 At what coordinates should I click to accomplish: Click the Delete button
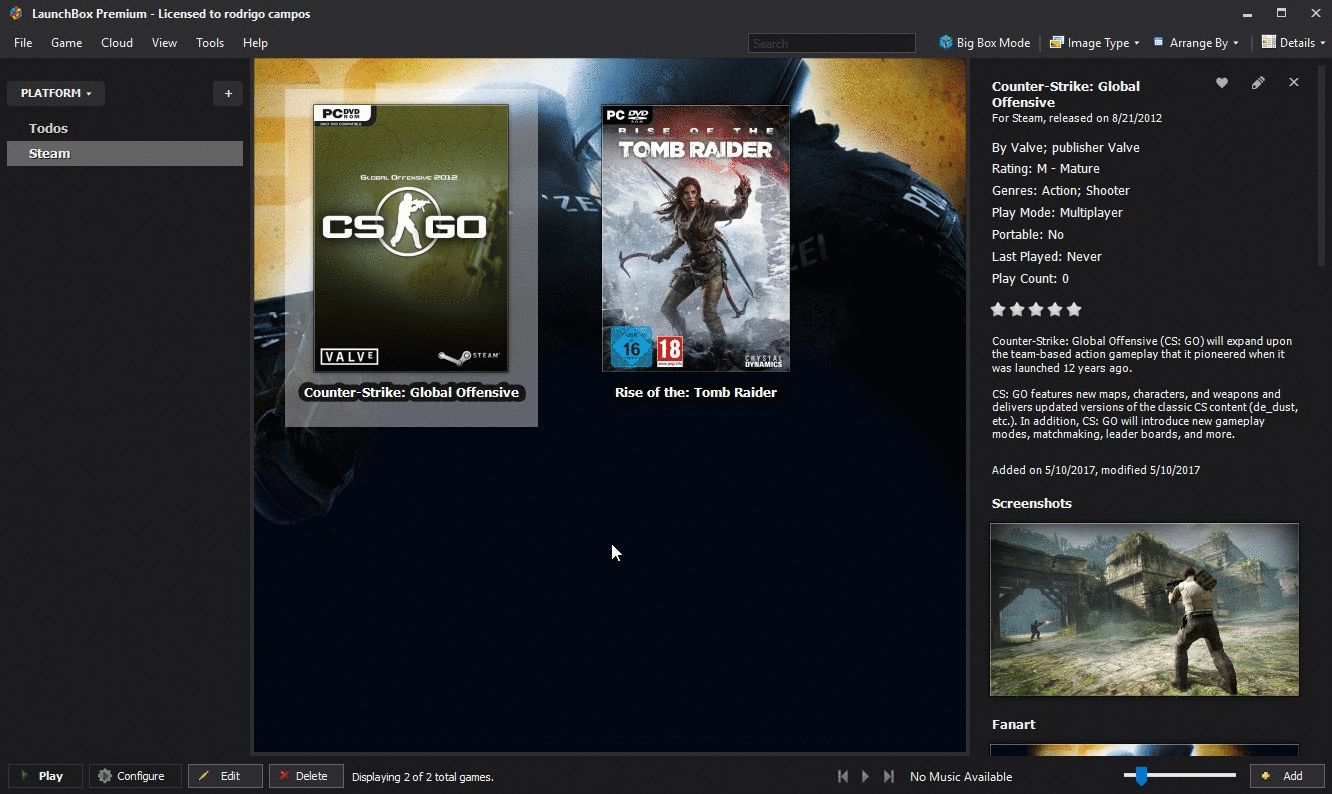306,776
